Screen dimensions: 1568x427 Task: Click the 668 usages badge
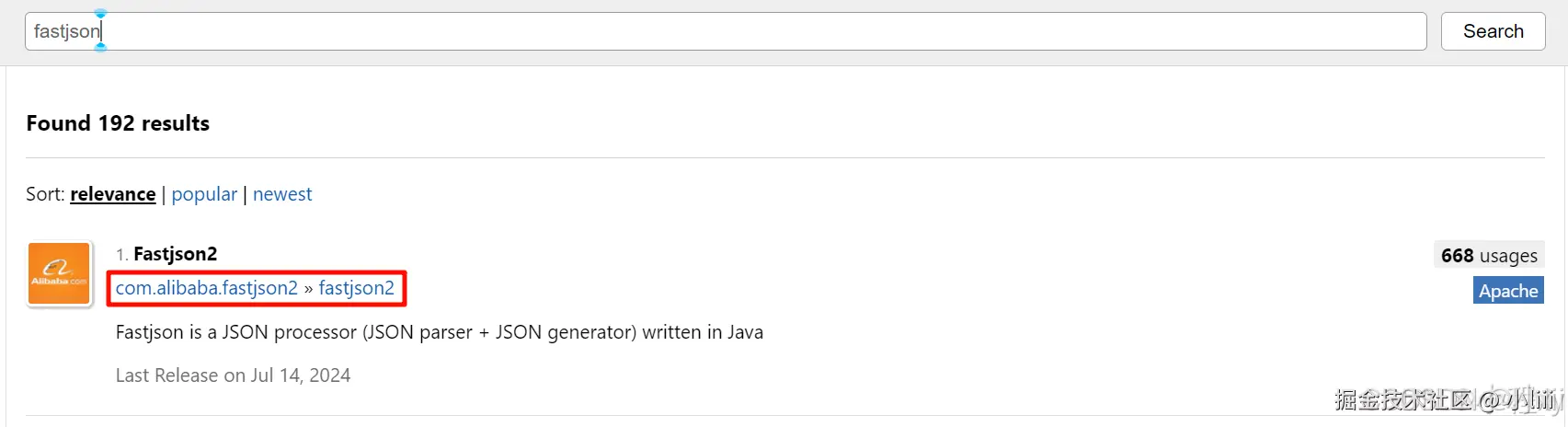[1488, 255]
